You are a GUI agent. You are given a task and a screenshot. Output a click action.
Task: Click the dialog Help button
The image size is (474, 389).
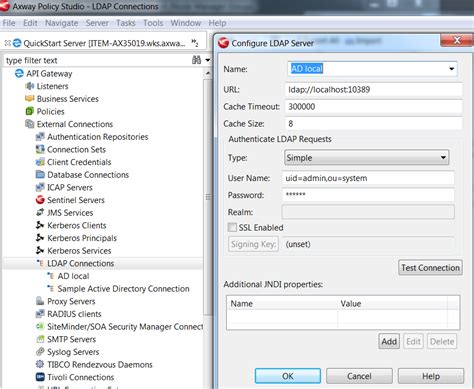(x=431, y=376)
